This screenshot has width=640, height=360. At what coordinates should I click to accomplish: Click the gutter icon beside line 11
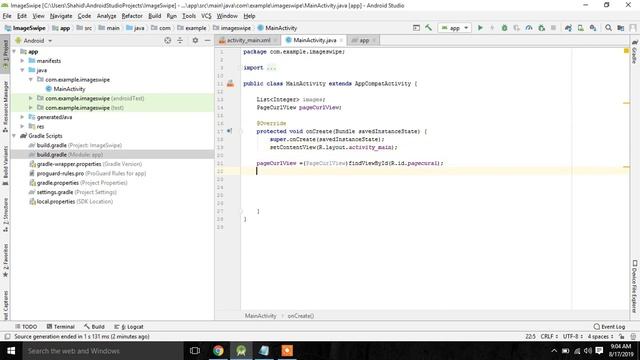click(231, 83)
